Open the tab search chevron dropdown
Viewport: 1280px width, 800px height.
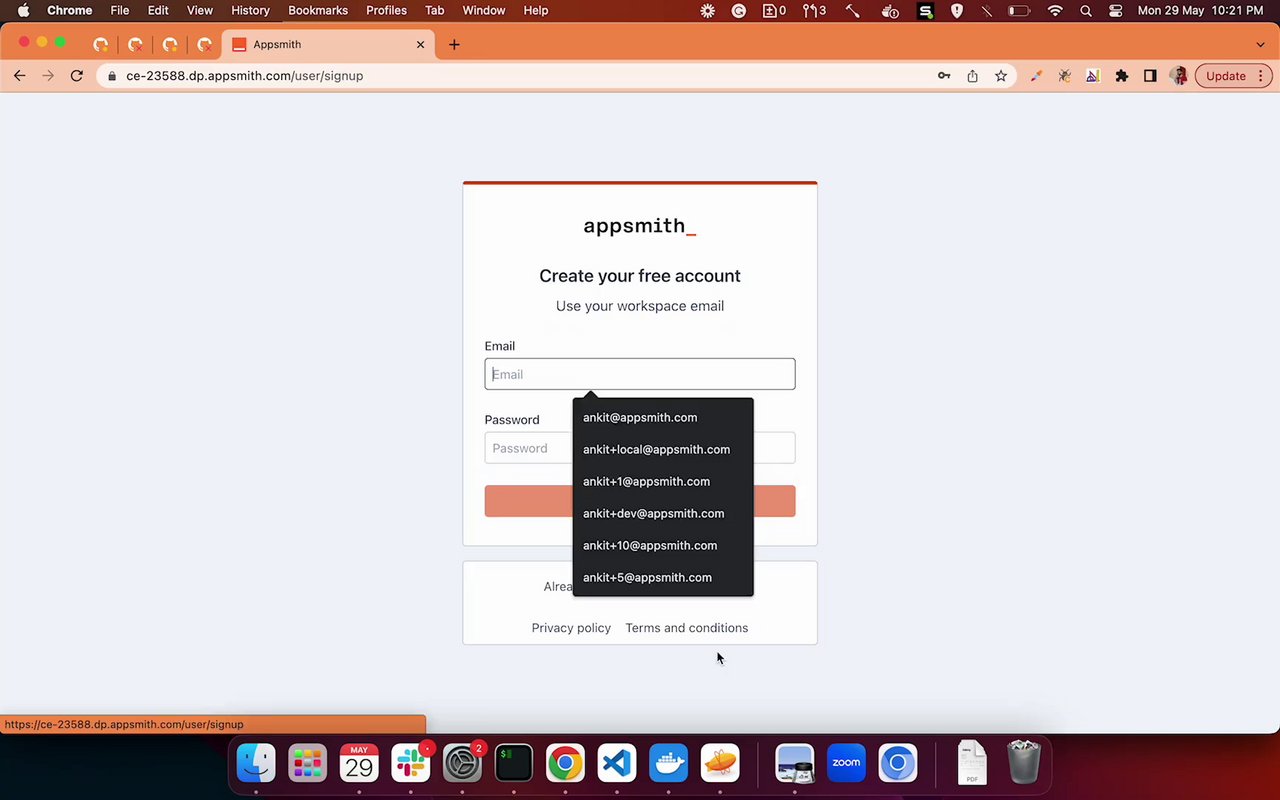tap(1260, 44)
